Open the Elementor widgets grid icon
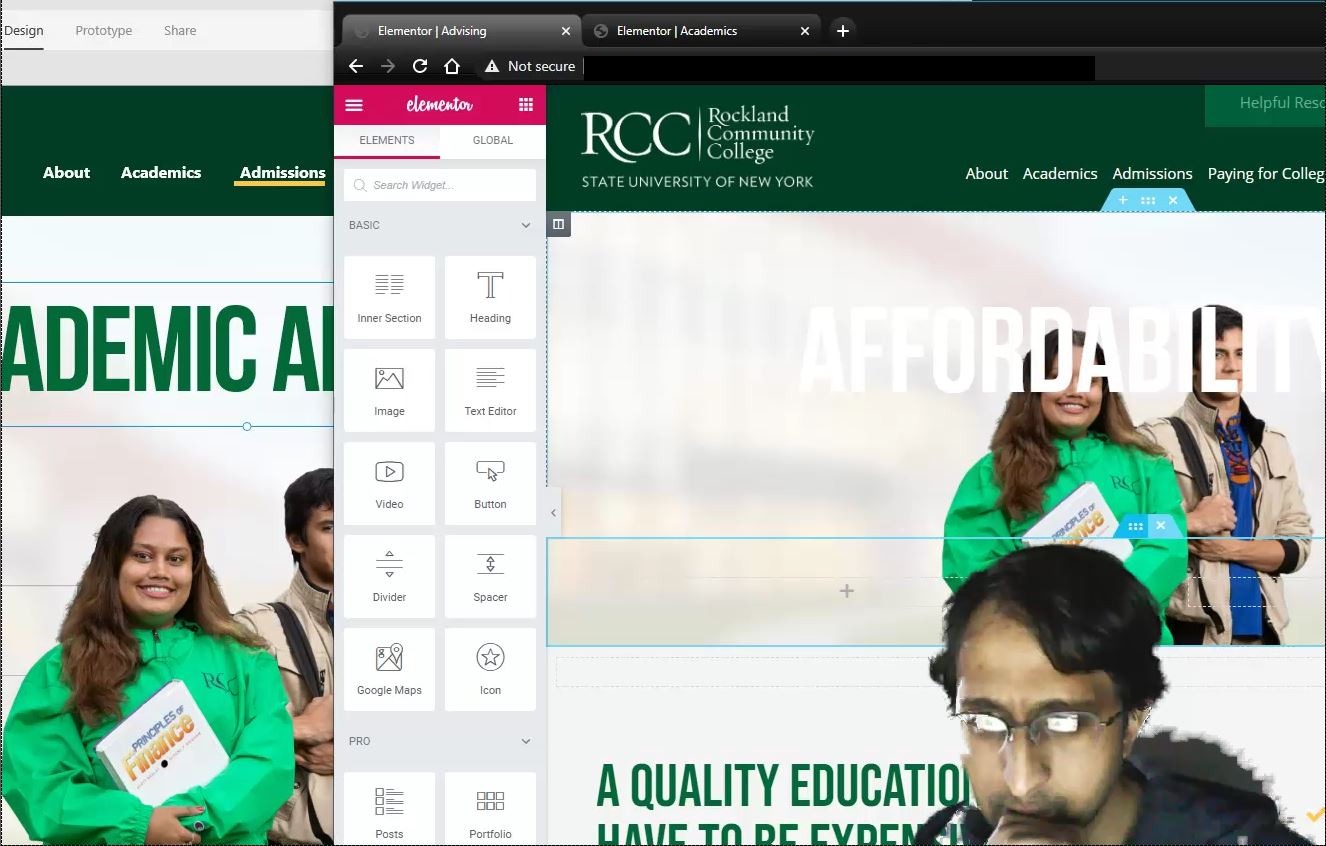The width and height of the screenshot is (1326, 846). click(526, 105)
